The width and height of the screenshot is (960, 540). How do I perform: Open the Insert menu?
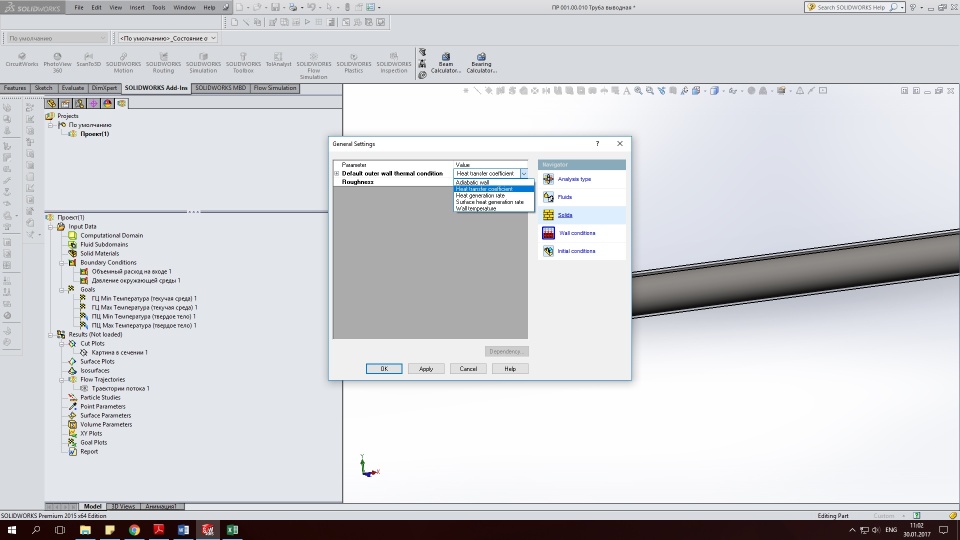[137, 7]
